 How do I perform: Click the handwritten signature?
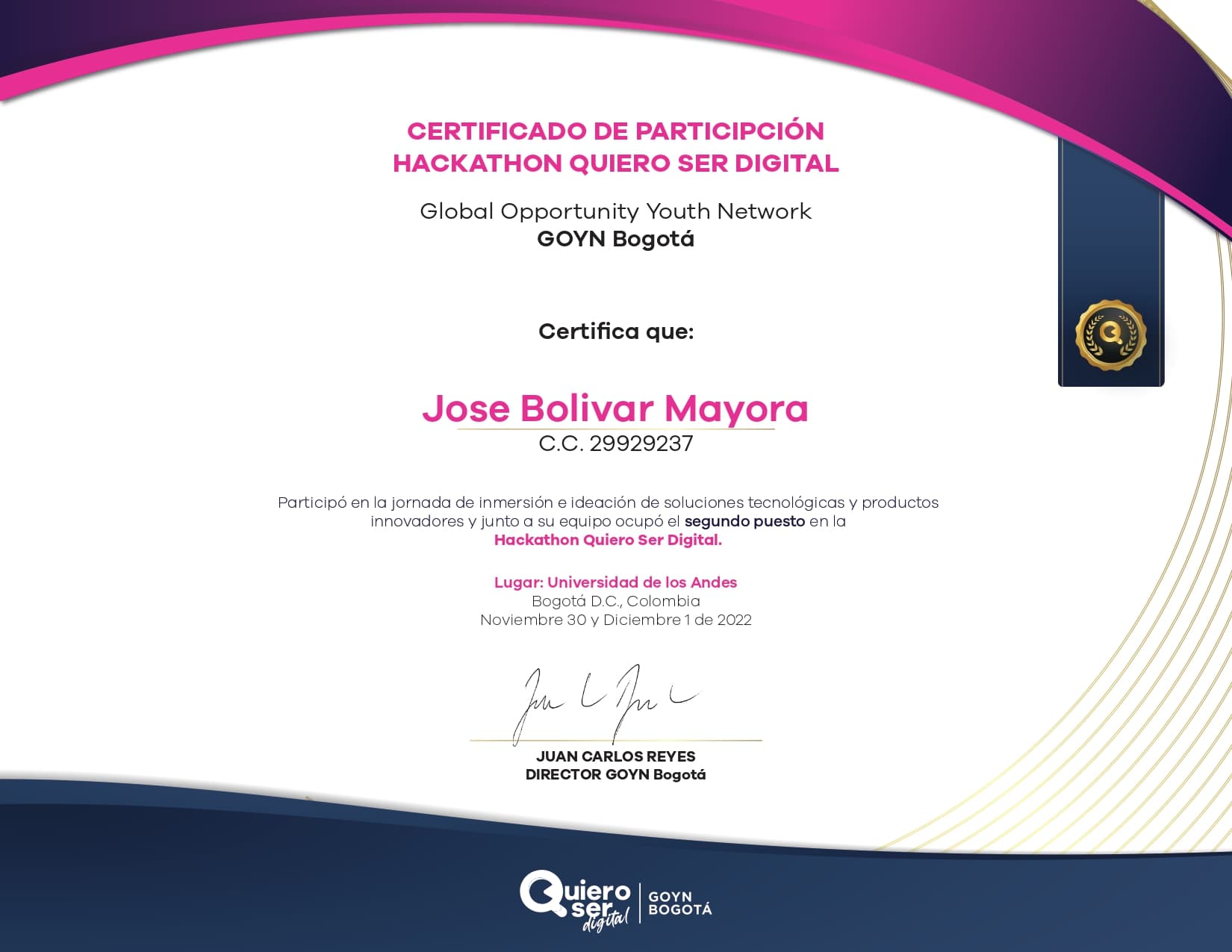tap(606, 703)
